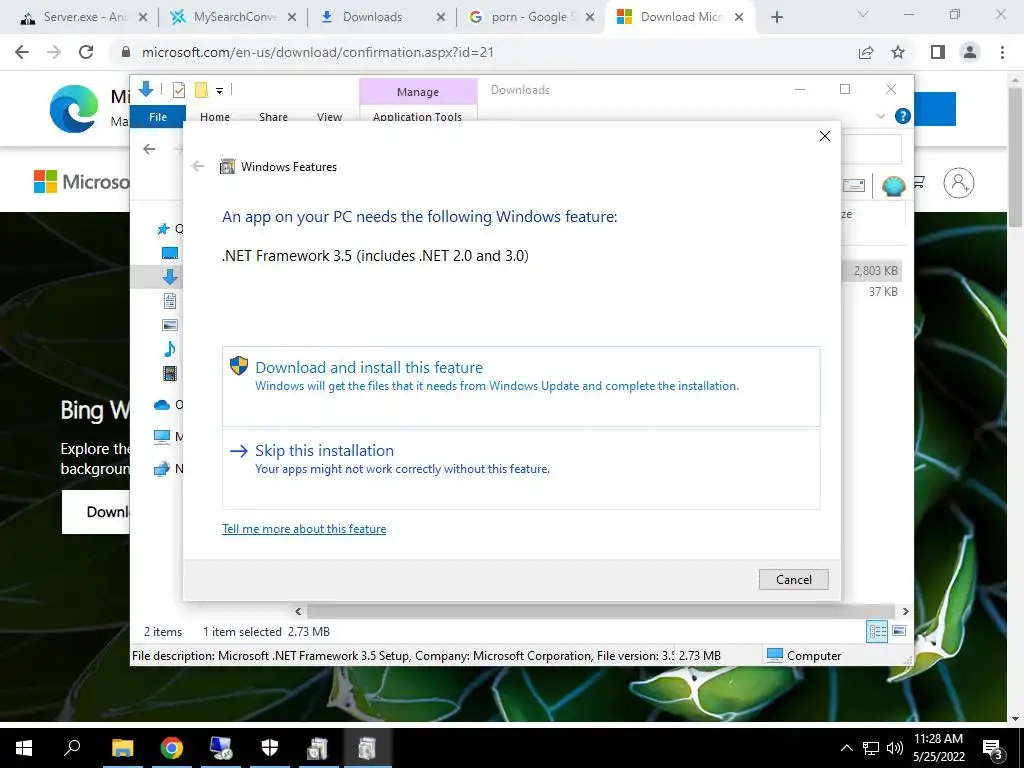Select OneDrive cloud in navigation pane
This screenshot has width=1024, height=768.
click(162, 405)
